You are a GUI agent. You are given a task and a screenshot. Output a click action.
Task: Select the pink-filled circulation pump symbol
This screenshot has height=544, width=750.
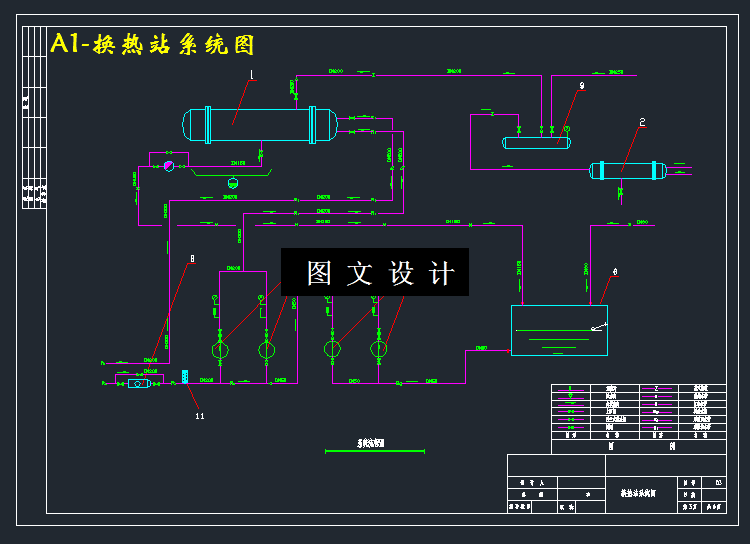pos(169,166)
